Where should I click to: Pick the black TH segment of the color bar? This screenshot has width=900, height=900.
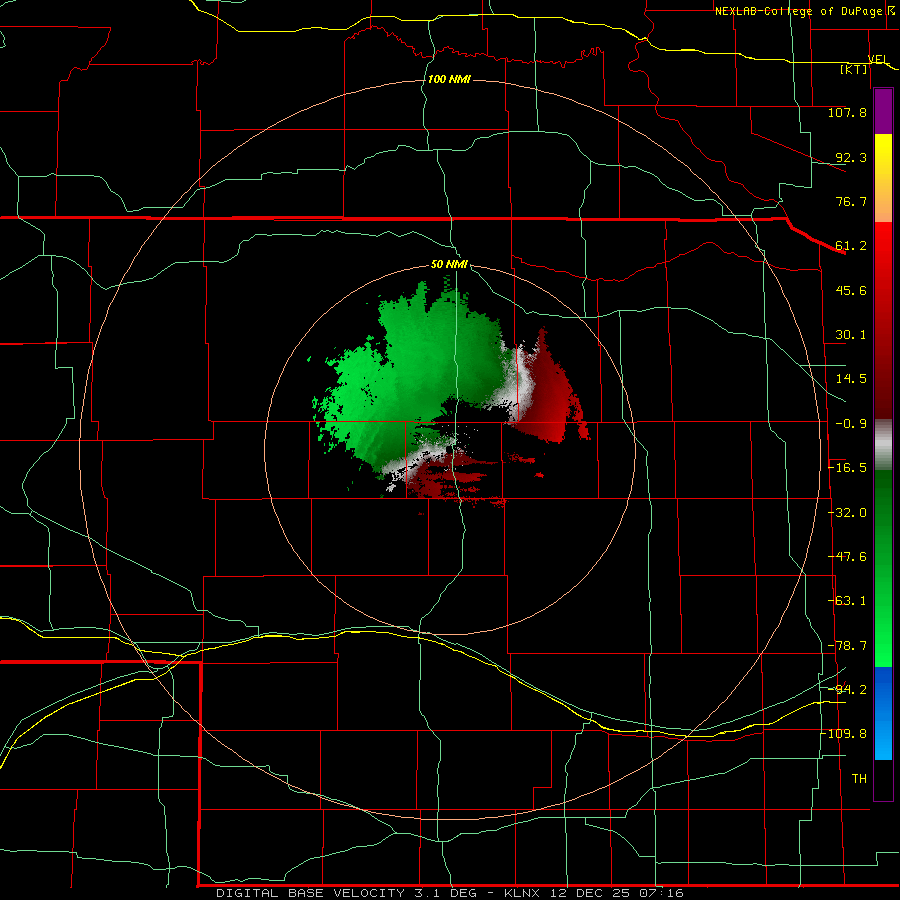pos(883,779)
